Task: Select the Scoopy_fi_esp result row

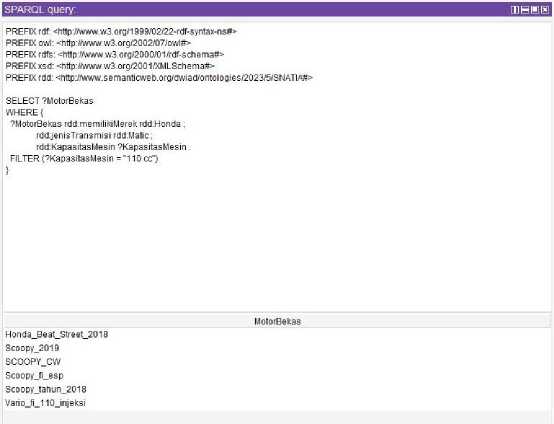Action: tap(277, 376)
